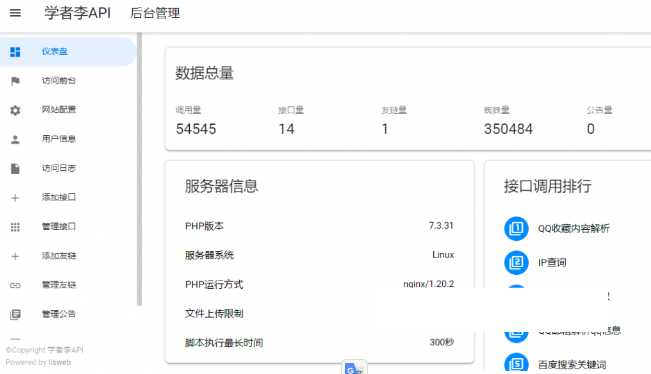Open 访问前台 menu item

point(68,81)
